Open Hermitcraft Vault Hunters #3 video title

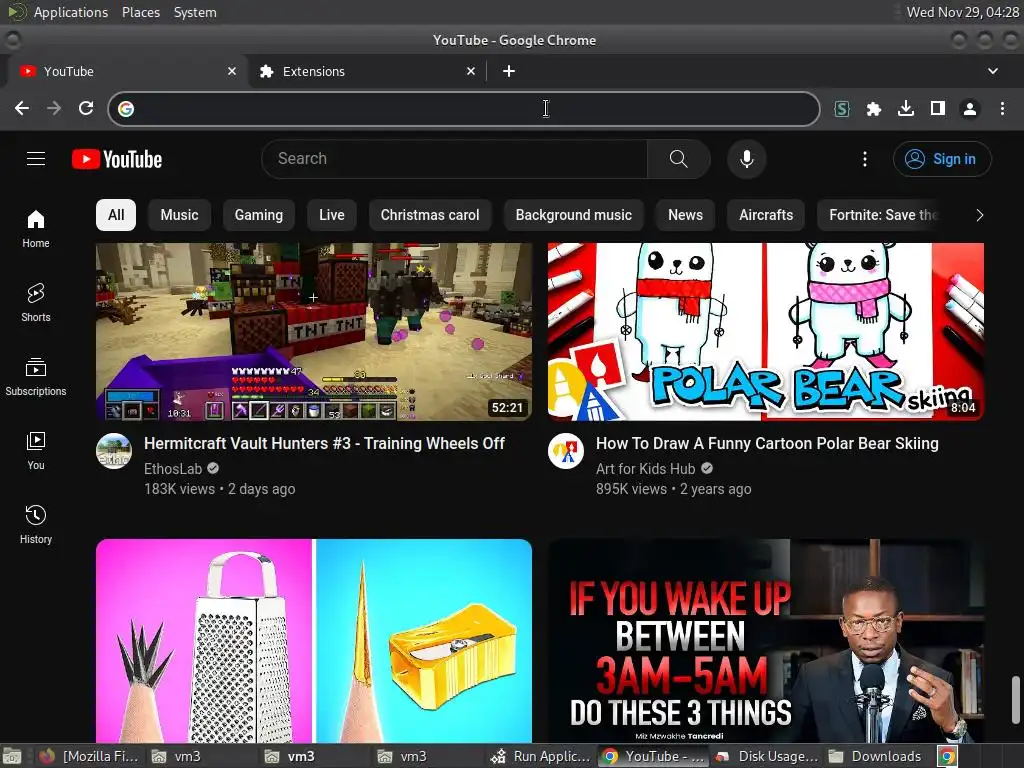coord(324,443)
